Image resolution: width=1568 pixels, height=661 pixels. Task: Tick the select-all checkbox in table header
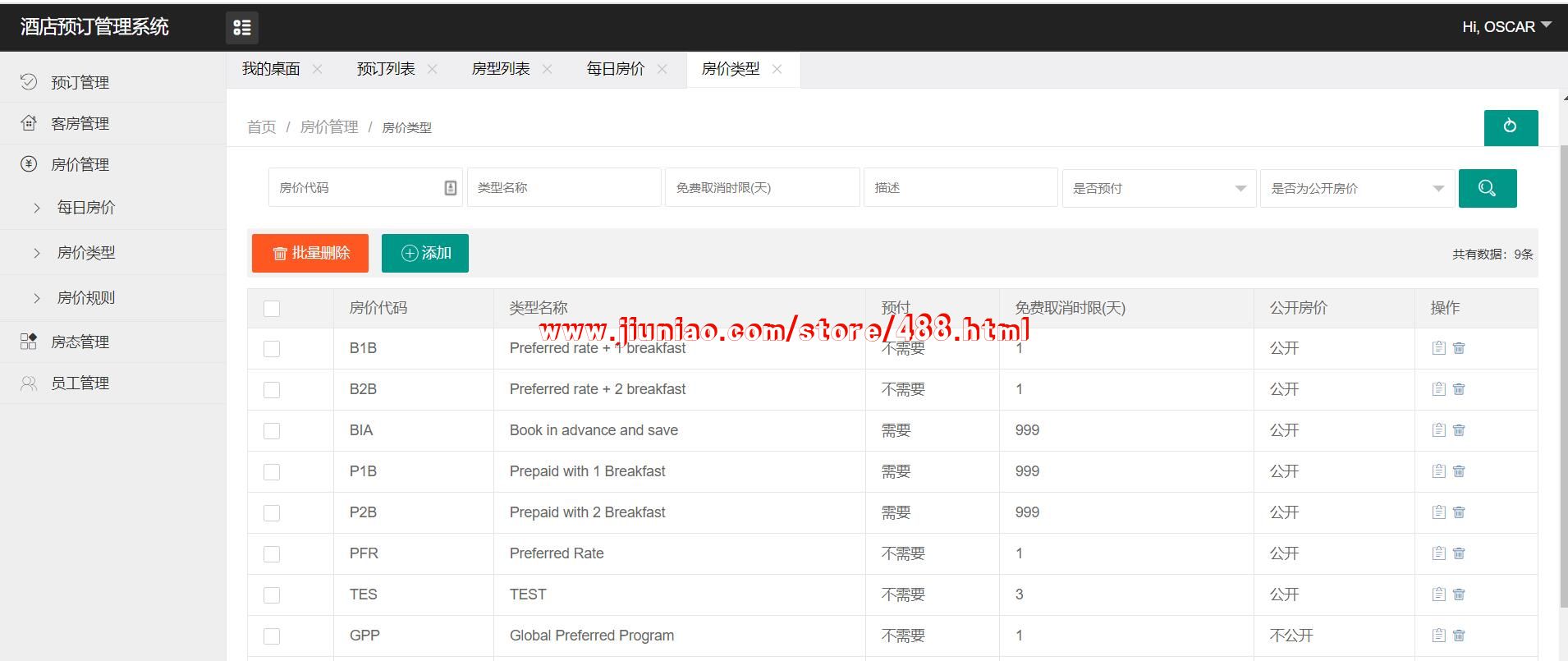(272, 309)
